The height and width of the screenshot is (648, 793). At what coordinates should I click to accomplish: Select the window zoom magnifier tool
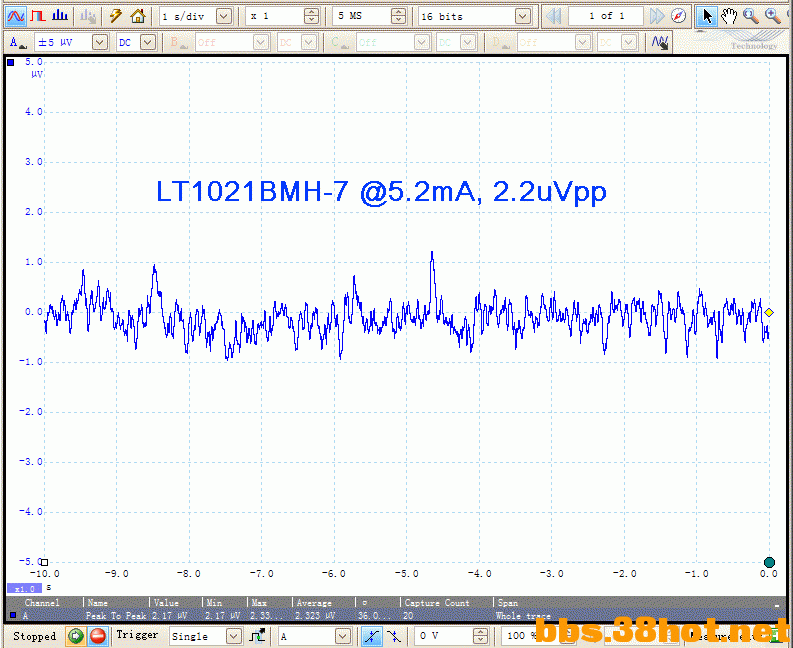tap(751, 17)
